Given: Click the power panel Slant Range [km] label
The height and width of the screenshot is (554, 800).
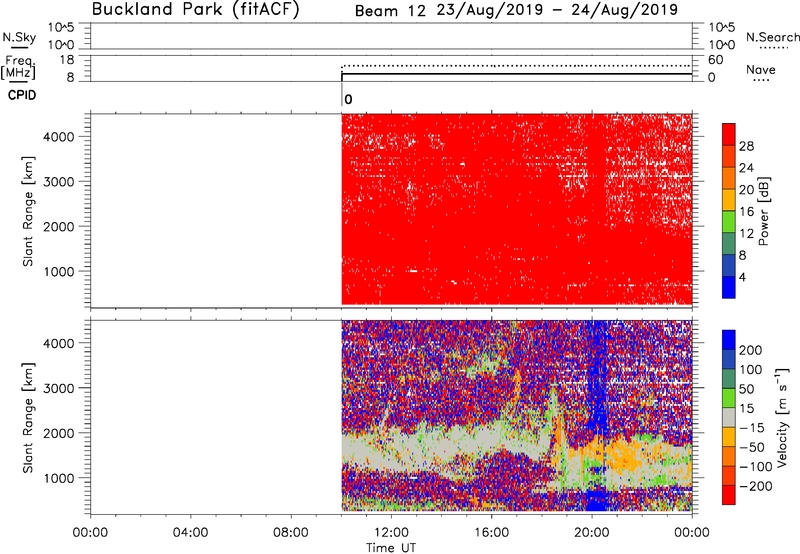Looking at the screenshot, I should tap(28, 211).
